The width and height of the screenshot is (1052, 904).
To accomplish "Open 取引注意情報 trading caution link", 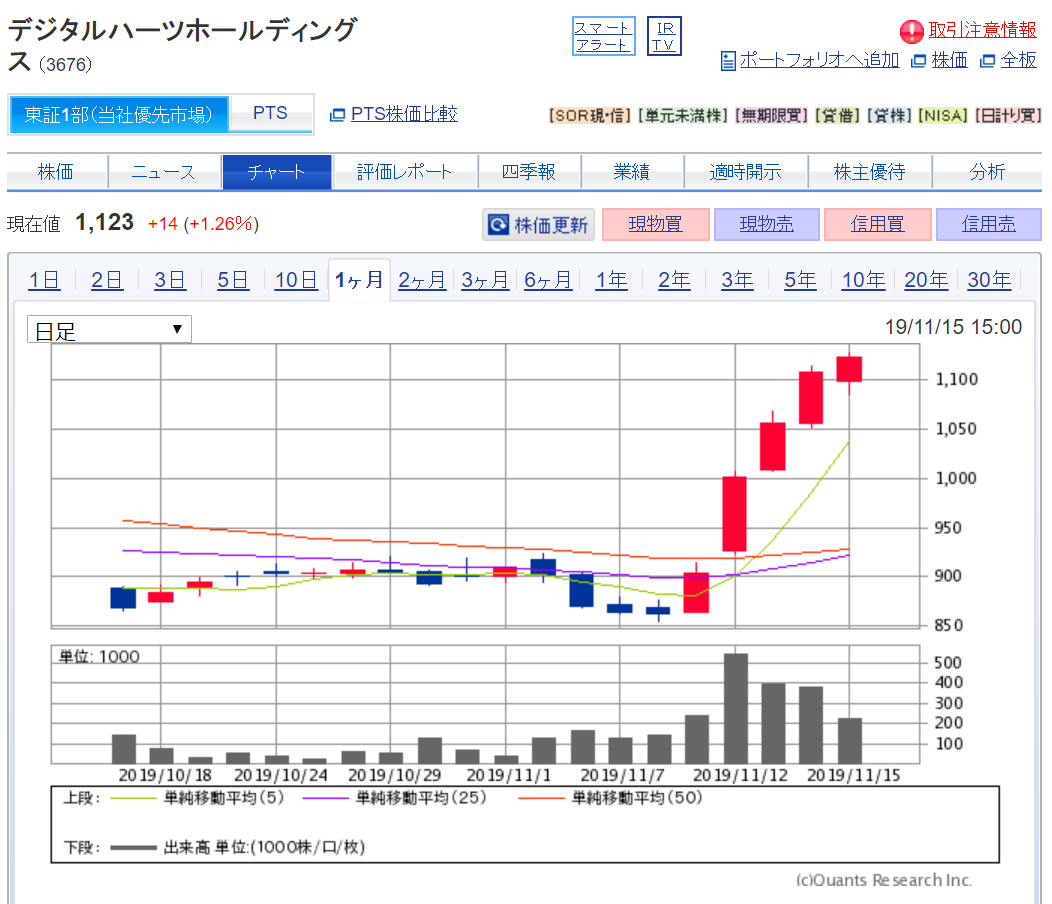I will pos(982,30).
